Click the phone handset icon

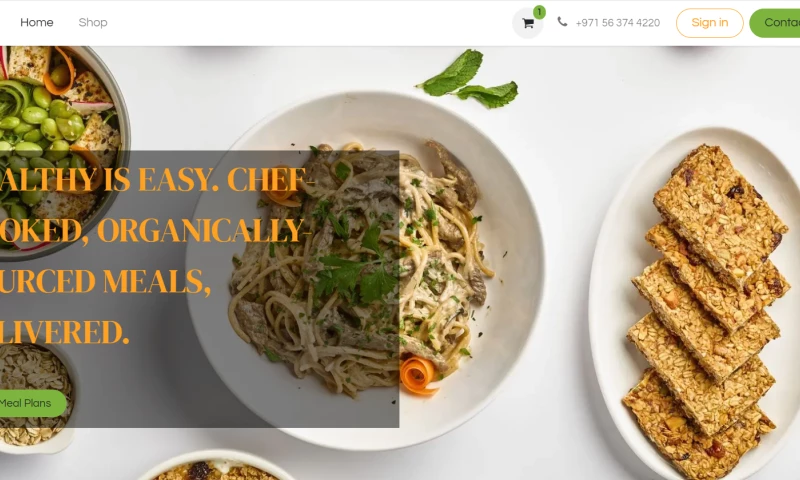562,21
